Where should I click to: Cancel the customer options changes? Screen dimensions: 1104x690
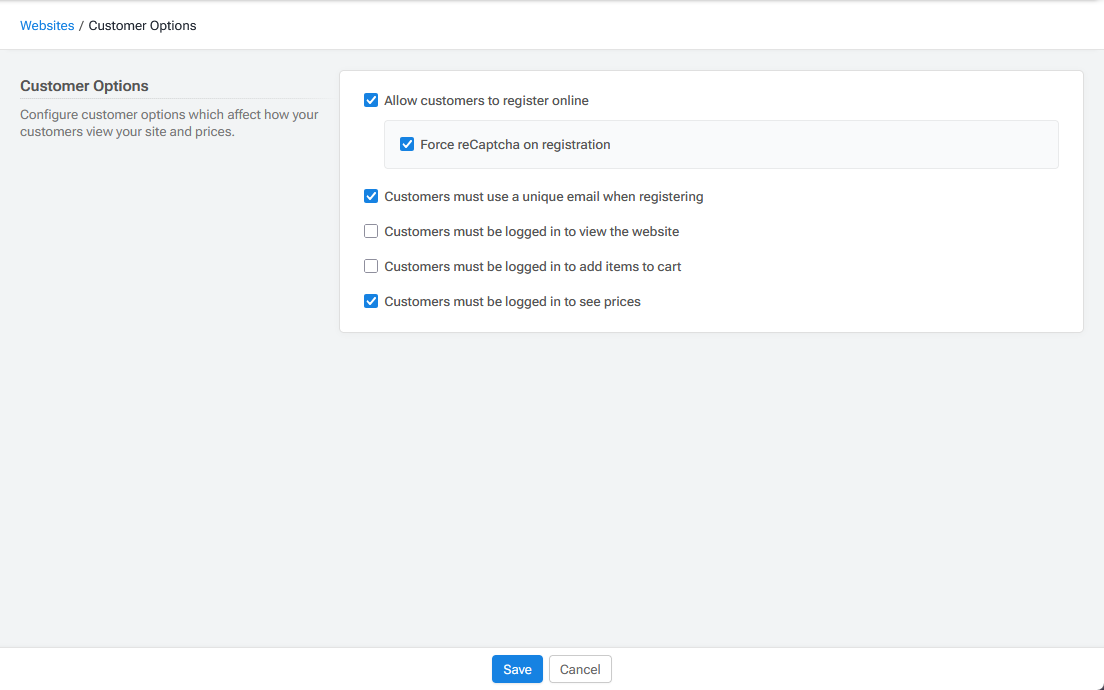580,669
